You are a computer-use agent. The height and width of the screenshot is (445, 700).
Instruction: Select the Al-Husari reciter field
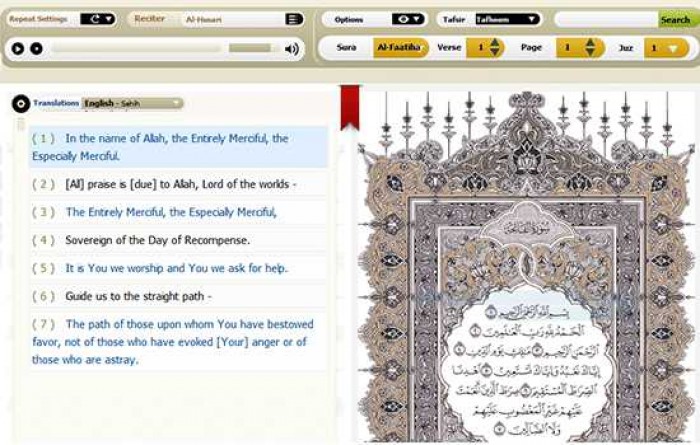point(233,19)
